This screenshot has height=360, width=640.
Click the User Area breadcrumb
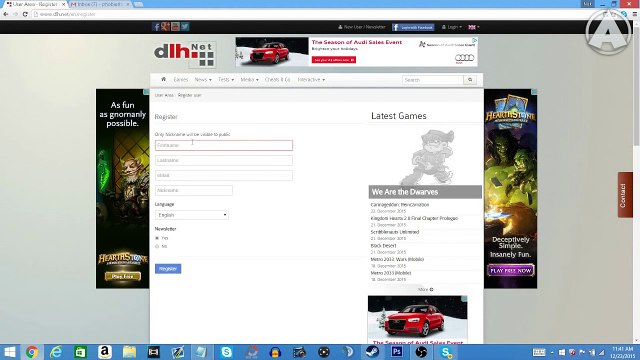click(164, 95)
